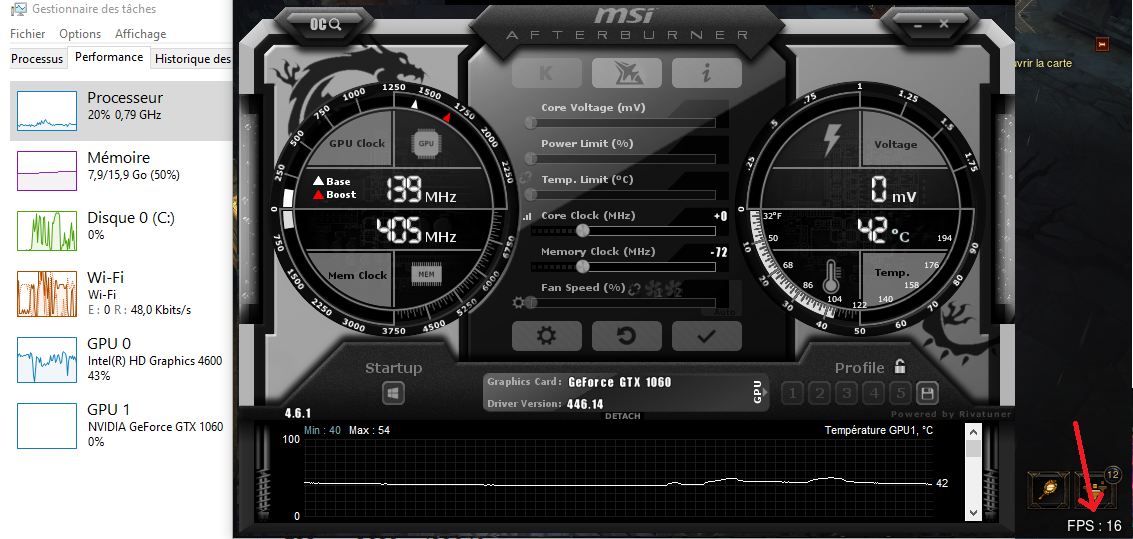Click the Temp. Limit slider

pos(622,195)
